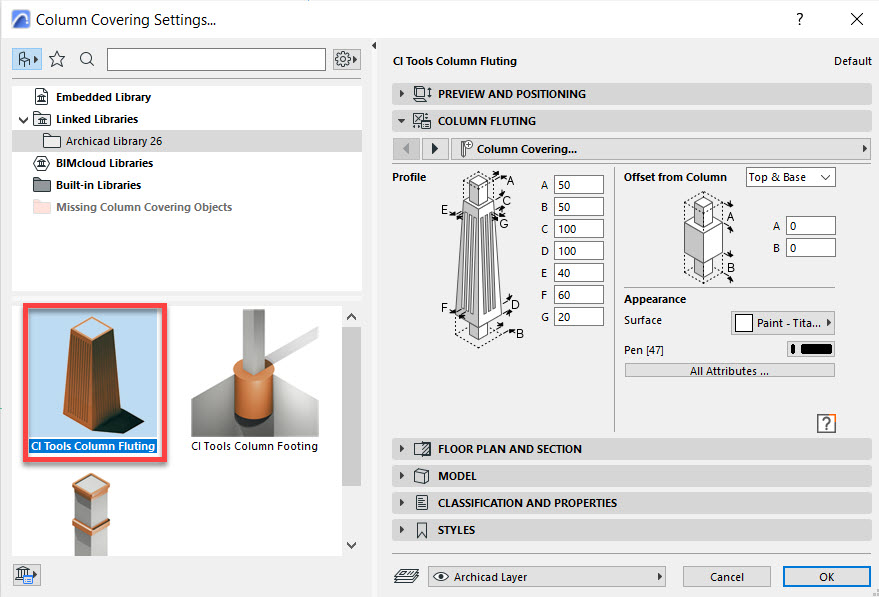Select the third column covering thumbnail
The height and width of the screenshot is (597, 879).
(91, 515)
